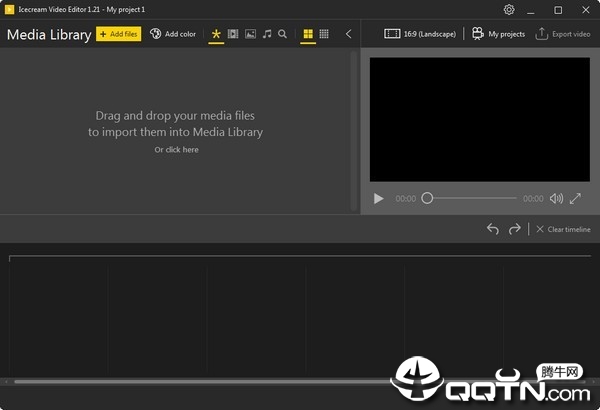
Task: Click Add color in Media Library
Action: [x=173, y=34]
